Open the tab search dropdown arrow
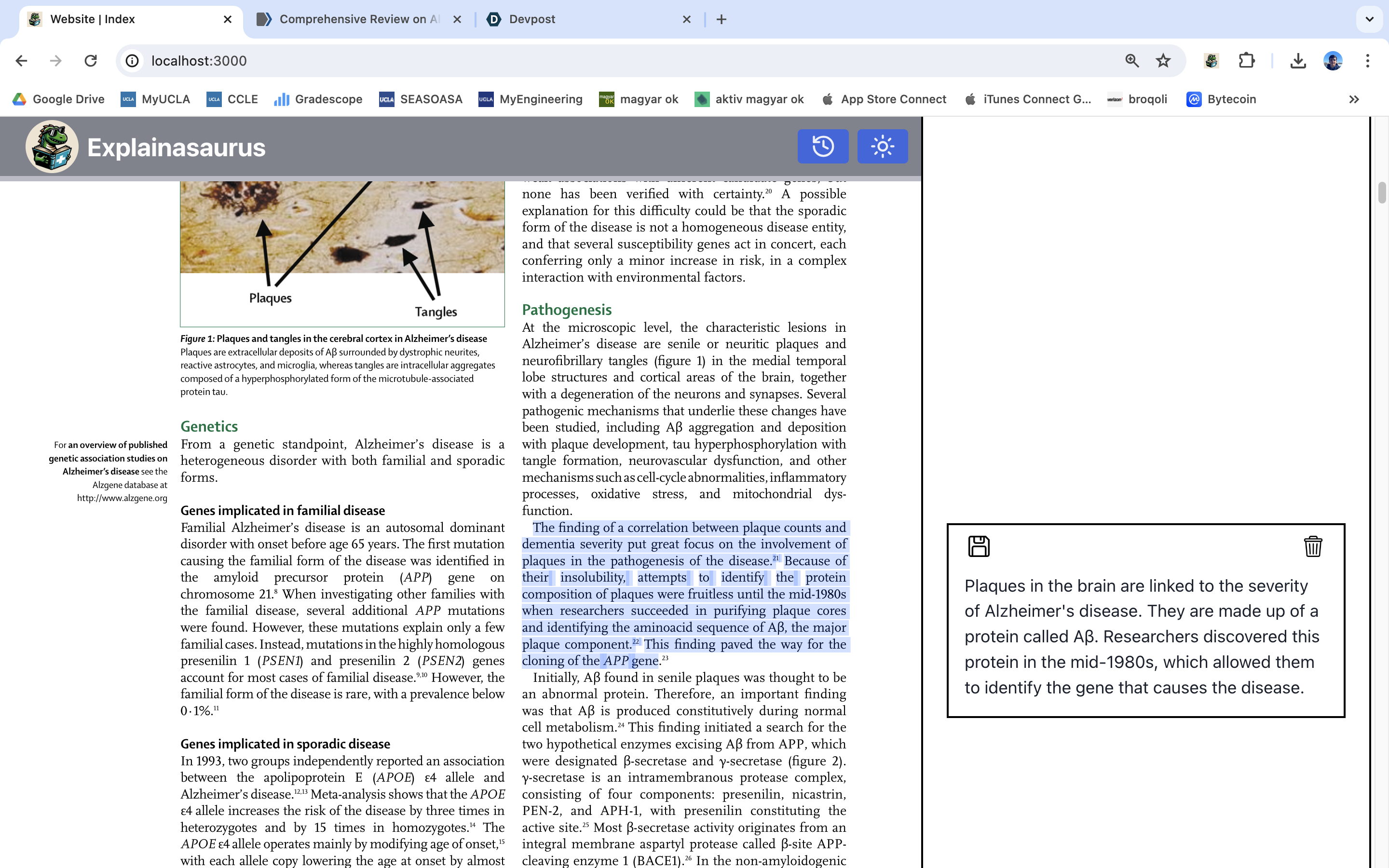Image resolution: width=1389 pixels, height=868 pixels. point(1370,19)
